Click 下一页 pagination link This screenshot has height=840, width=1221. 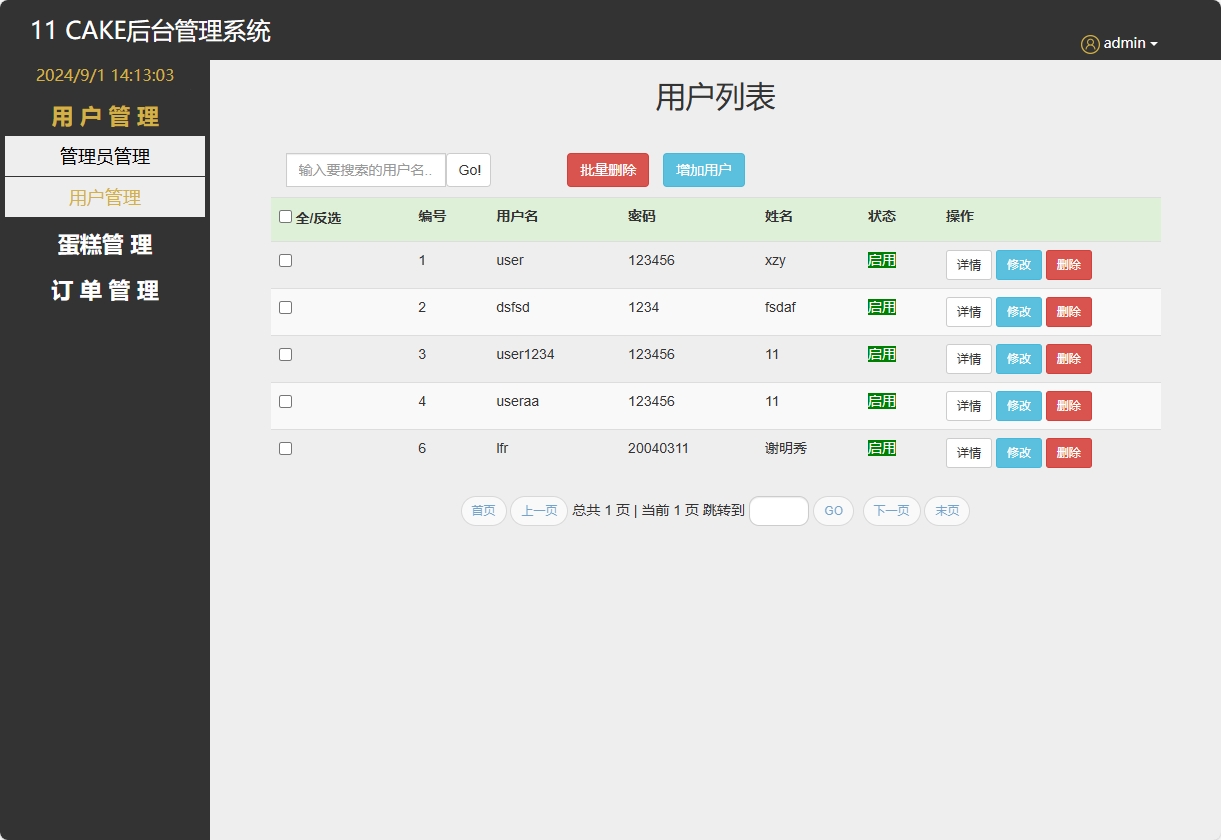890,510
